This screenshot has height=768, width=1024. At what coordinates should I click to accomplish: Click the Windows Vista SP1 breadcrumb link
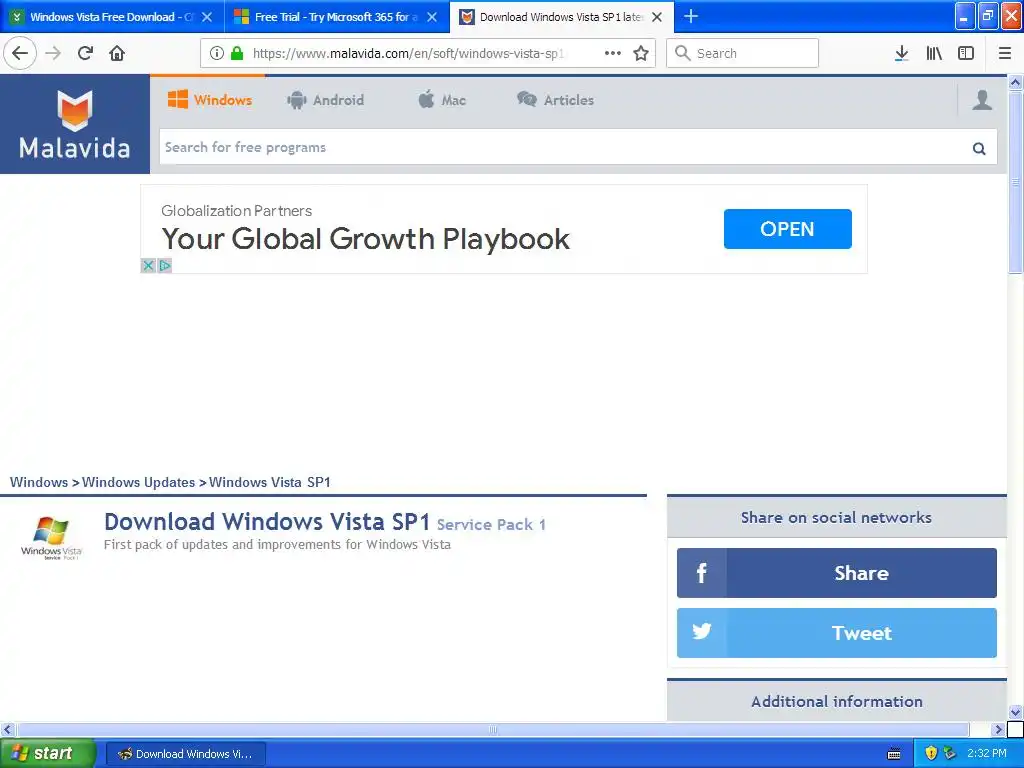(x=270, y=482)
